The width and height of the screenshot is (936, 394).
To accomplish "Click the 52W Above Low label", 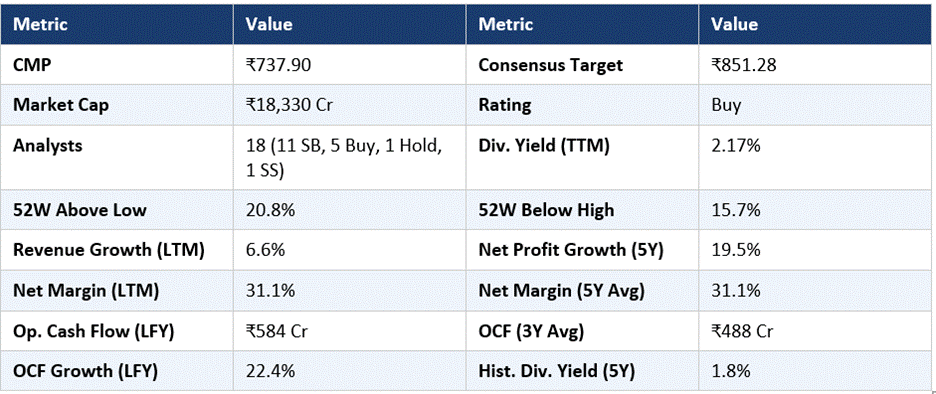I will point(79,210).
